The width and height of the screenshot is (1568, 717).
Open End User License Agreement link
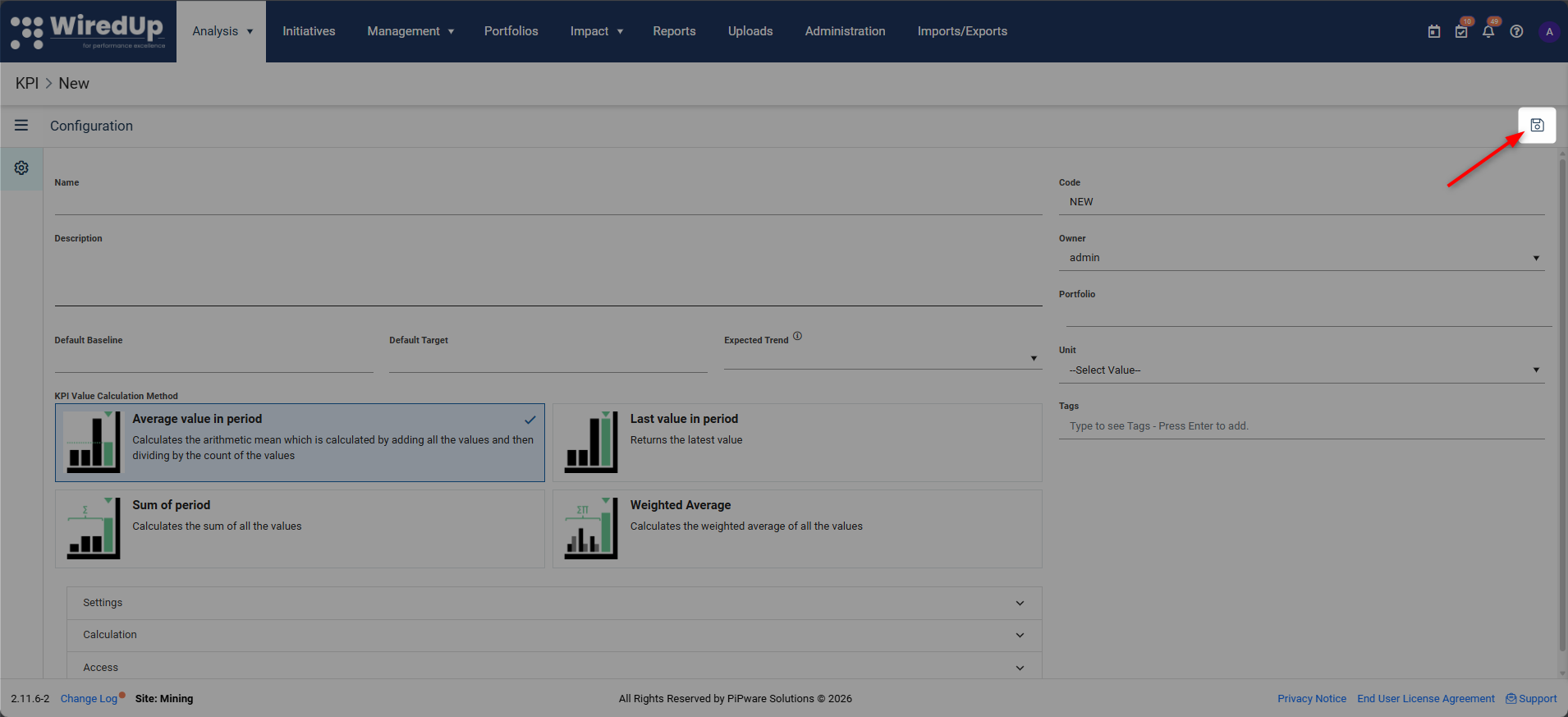click(1426, 699)
